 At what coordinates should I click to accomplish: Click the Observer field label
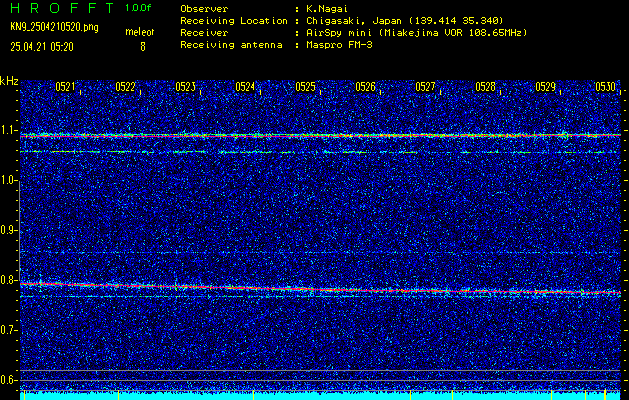pyautogui.click(x=204, y=9)
